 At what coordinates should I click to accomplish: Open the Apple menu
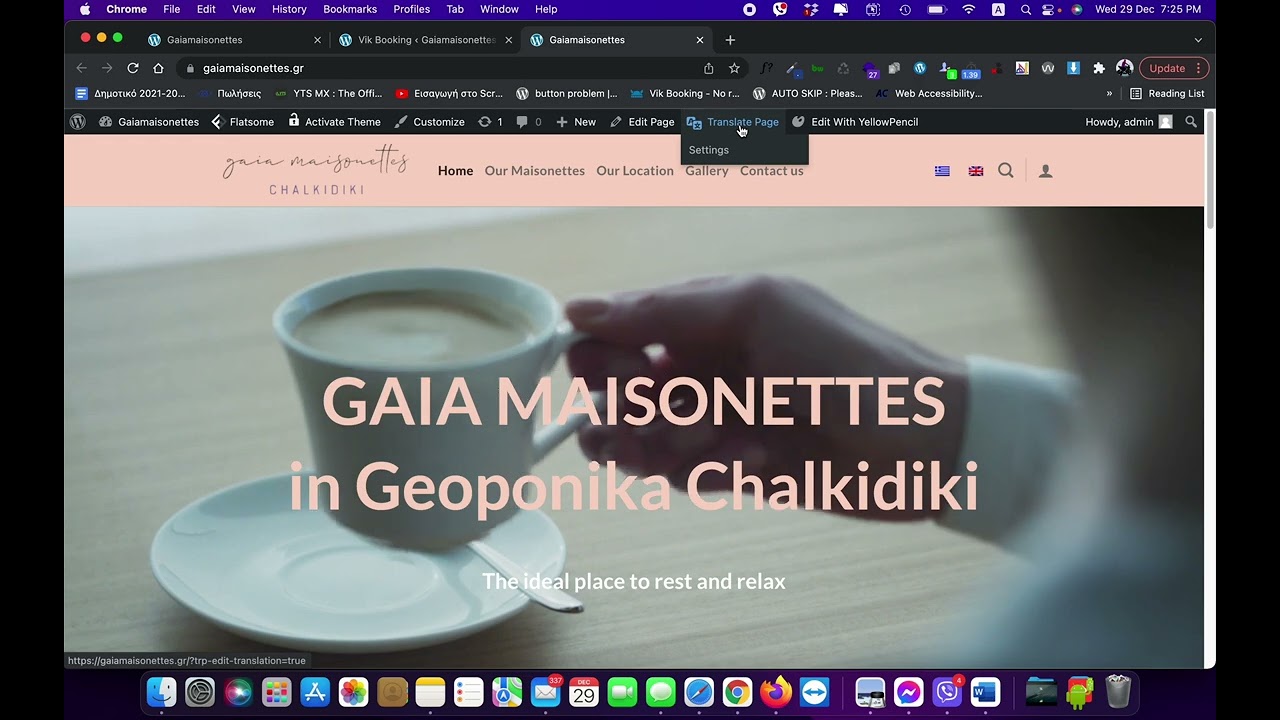click(85, 9)
